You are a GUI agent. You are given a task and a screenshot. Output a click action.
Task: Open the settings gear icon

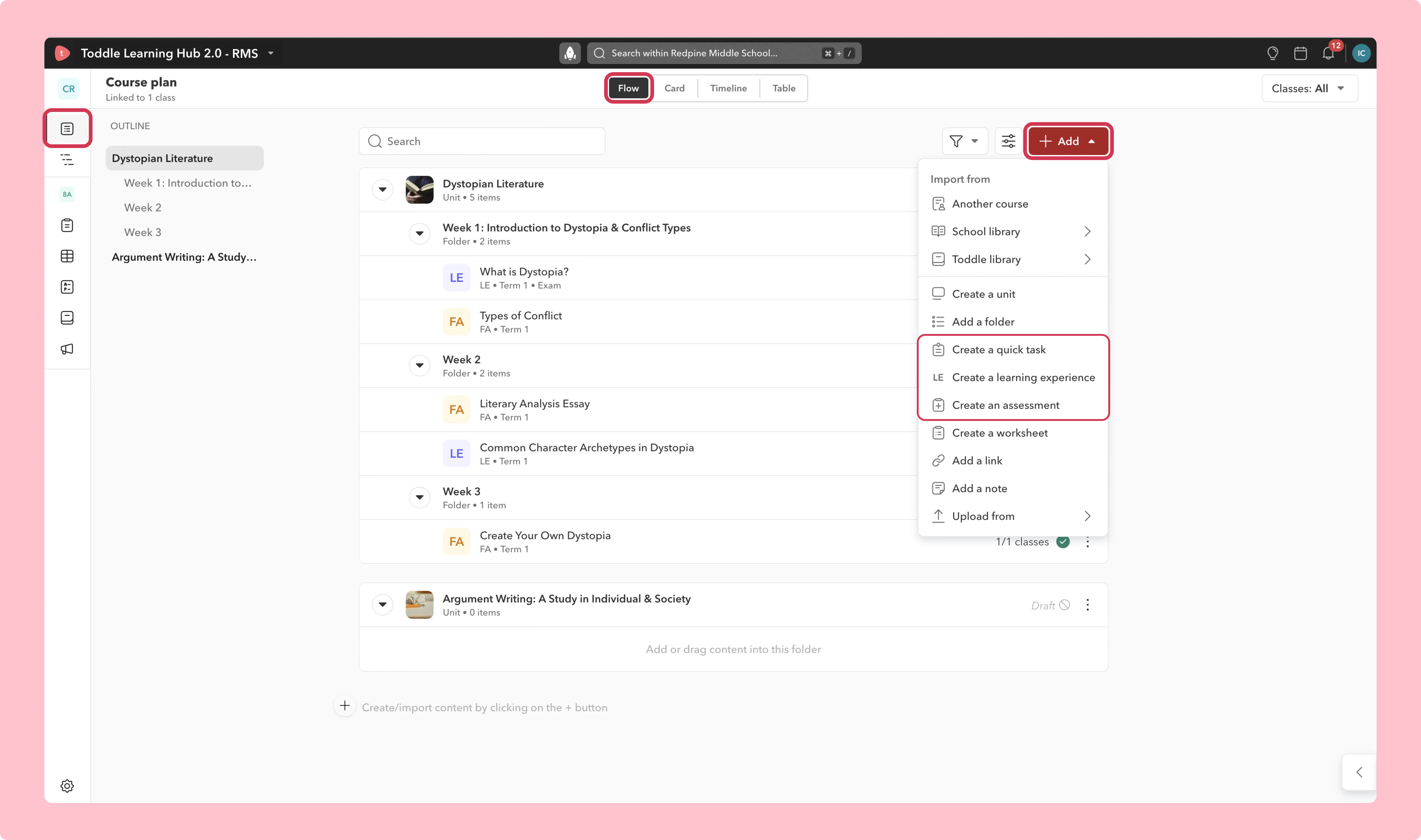pos(67,786)
